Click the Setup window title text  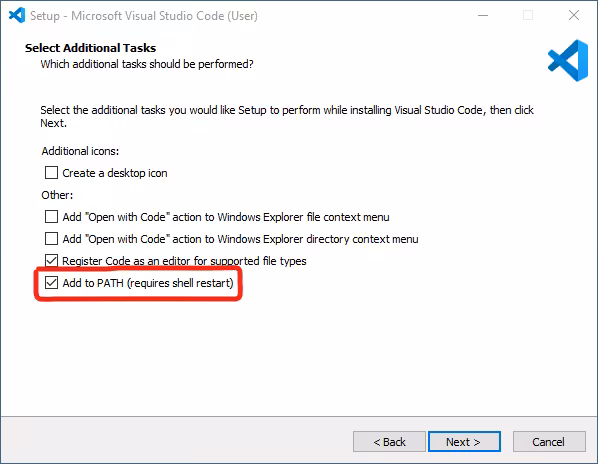(x=144, y=16)
